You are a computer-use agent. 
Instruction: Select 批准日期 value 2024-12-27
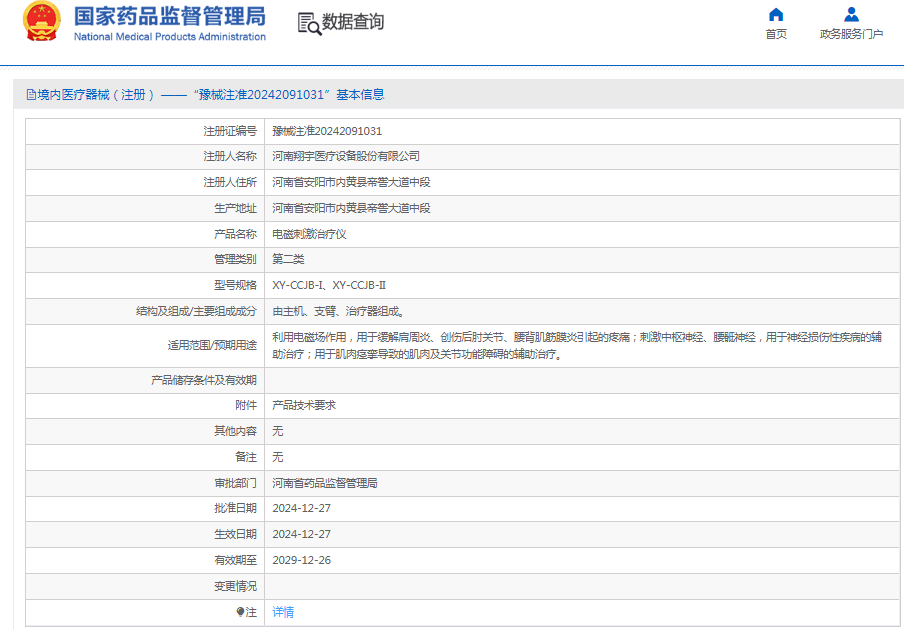[302, 508]
